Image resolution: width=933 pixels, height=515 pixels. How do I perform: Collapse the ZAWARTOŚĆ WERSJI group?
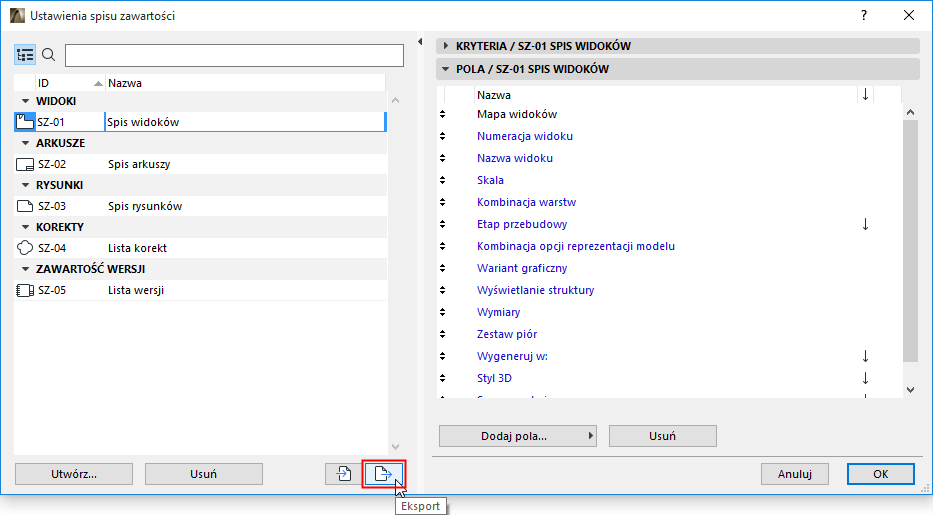click(25, 269)
